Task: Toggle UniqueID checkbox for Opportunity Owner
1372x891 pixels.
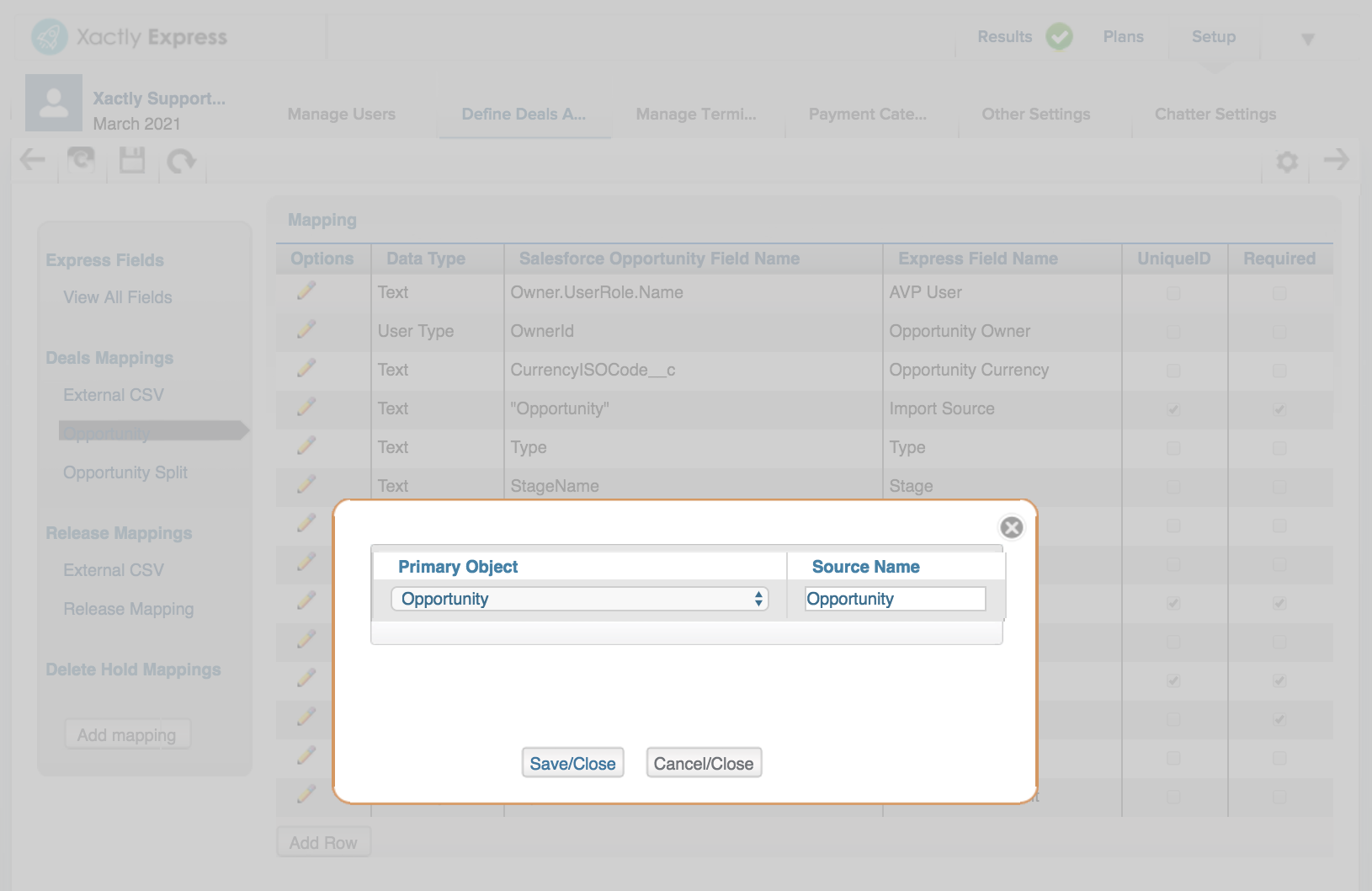Action: click(x=1173, y=332)
